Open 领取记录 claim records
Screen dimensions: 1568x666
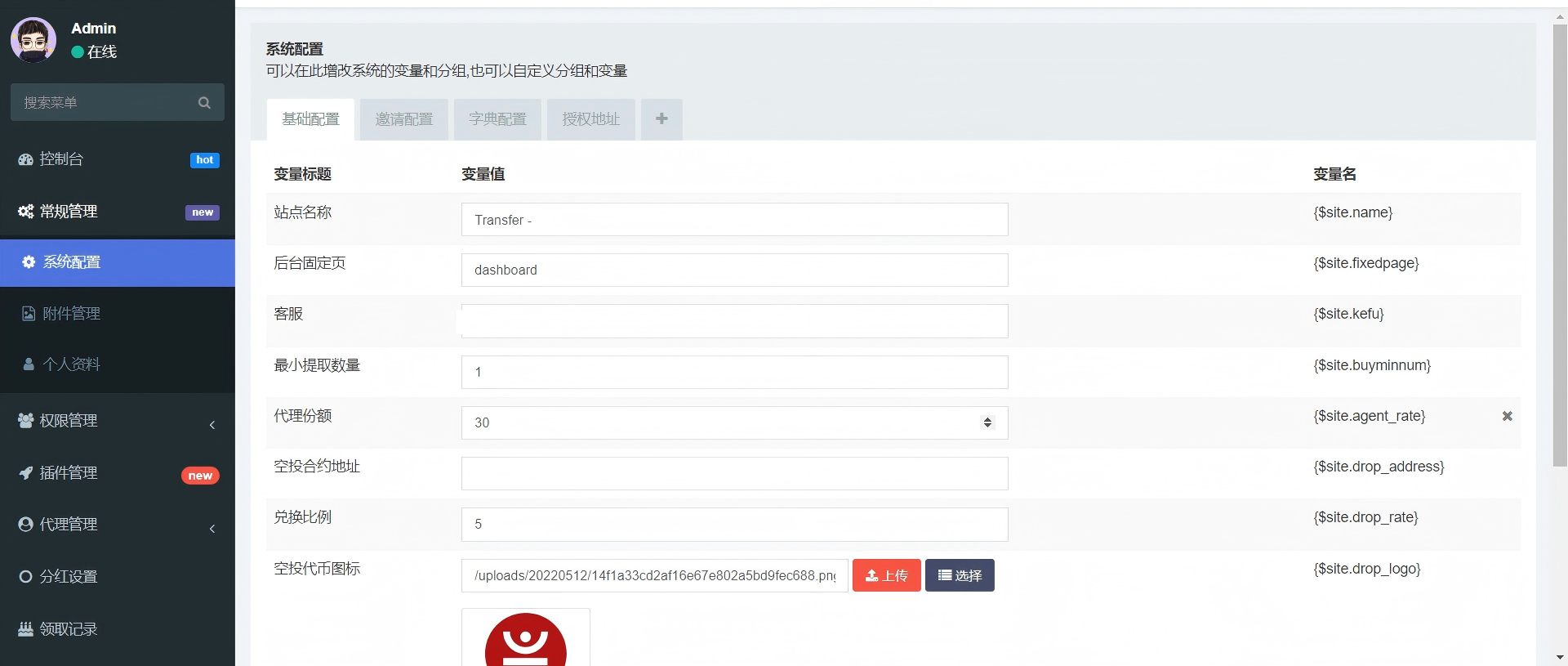coord(69,629)
